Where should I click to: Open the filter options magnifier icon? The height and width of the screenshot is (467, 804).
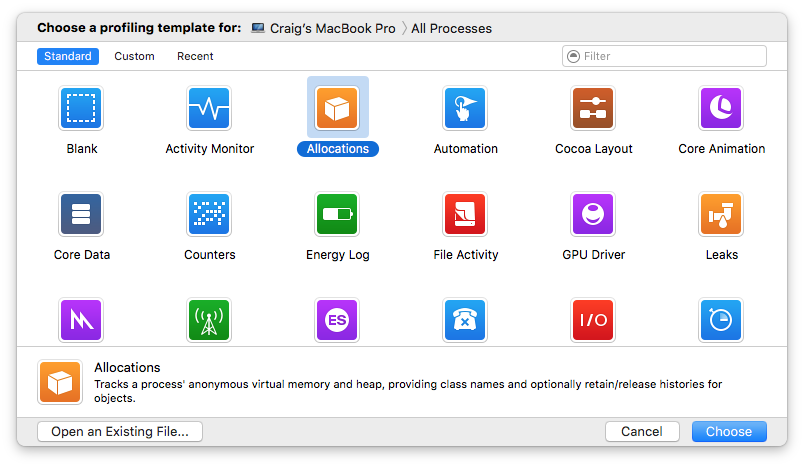coord(573,56)
